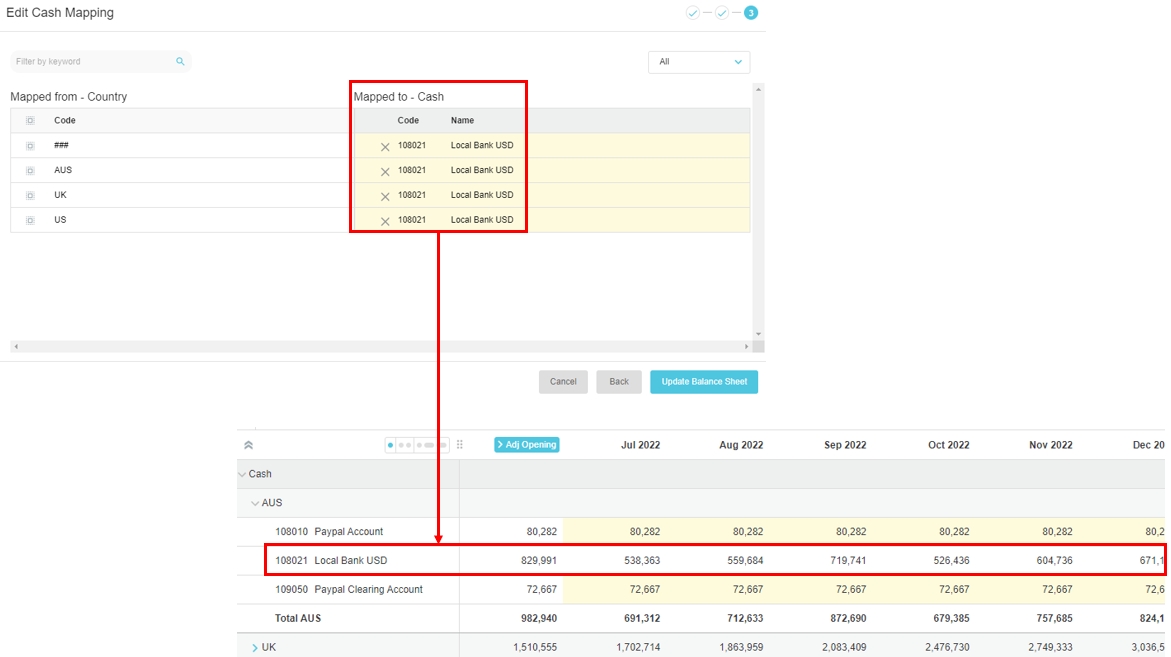Select the first level-view dot selector
The height and width of the screenshot is (657, 1171).
[390, 445]
